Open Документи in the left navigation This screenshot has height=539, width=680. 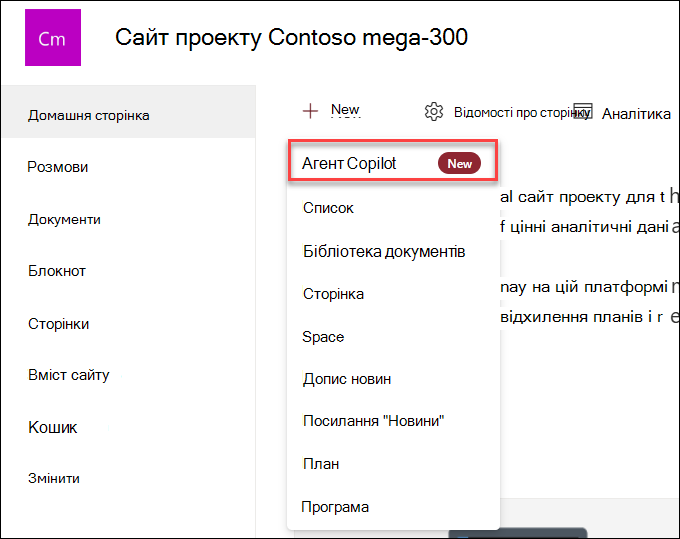pyautogui.click(x=64, y=219)
